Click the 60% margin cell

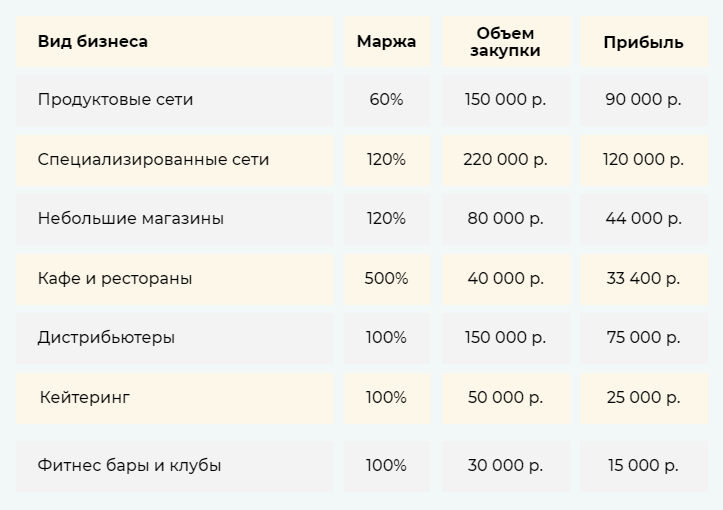(x=386, y=100)
